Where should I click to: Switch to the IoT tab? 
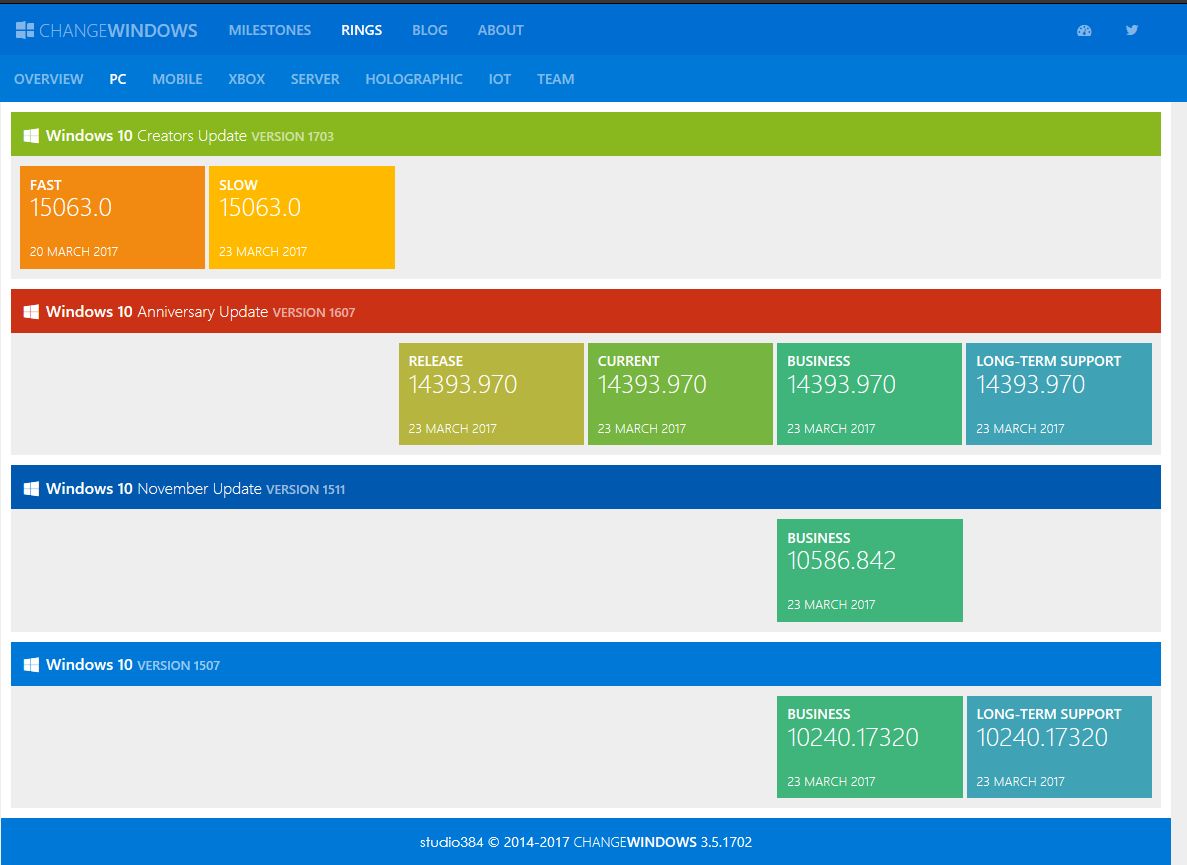tap(500, 79)
